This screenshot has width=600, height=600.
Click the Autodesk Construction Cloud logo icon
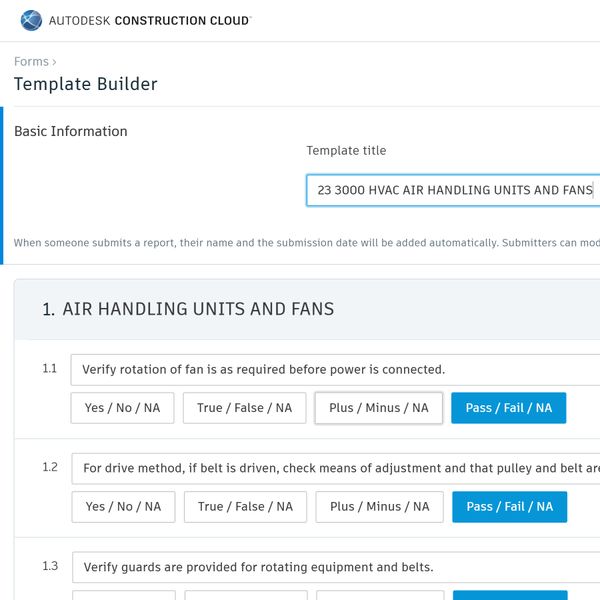[31, 20]
